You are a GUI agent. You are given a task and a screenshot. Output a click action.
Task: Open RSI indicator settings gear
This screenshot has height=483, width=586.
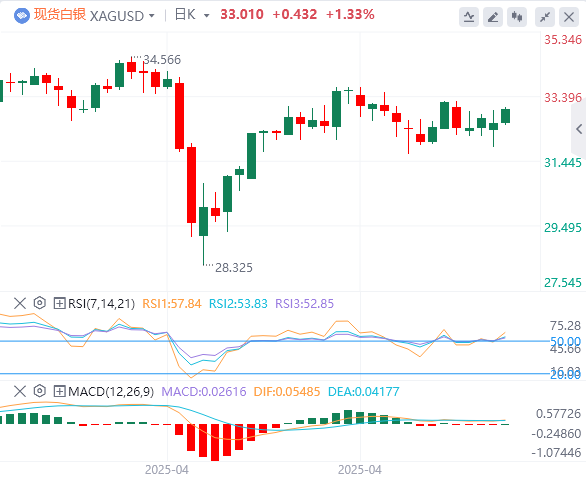coord(40,303)
